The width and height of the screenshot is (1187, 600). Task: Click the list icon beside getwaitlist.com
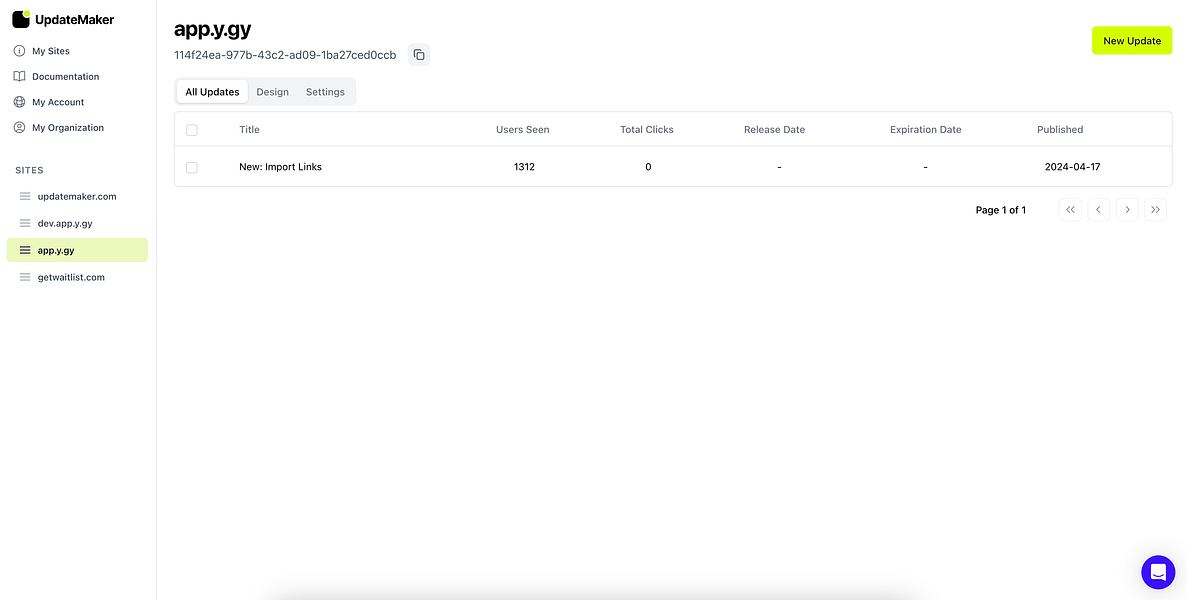tap(25, 277)
